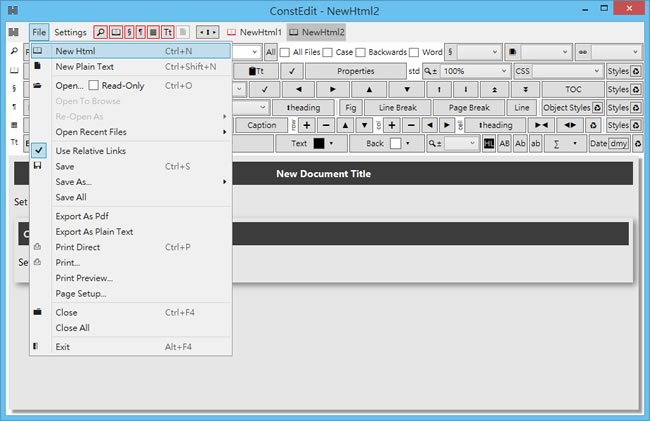
Task: Open the Back color dropdown arrow
Action: pyautogui.click(x=407, y=143)
